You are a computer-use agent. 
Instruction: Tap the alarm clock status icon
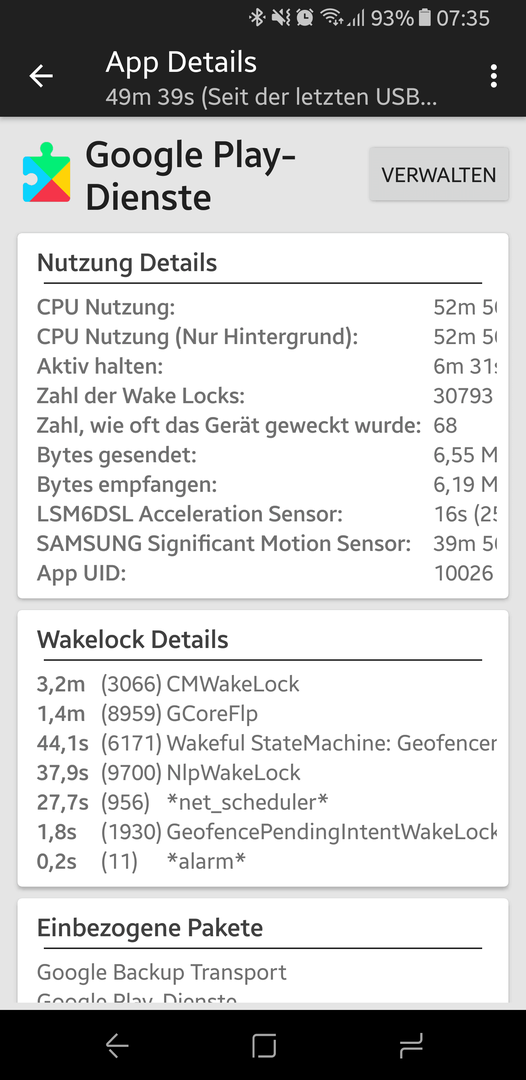click(x=305, y=18)
